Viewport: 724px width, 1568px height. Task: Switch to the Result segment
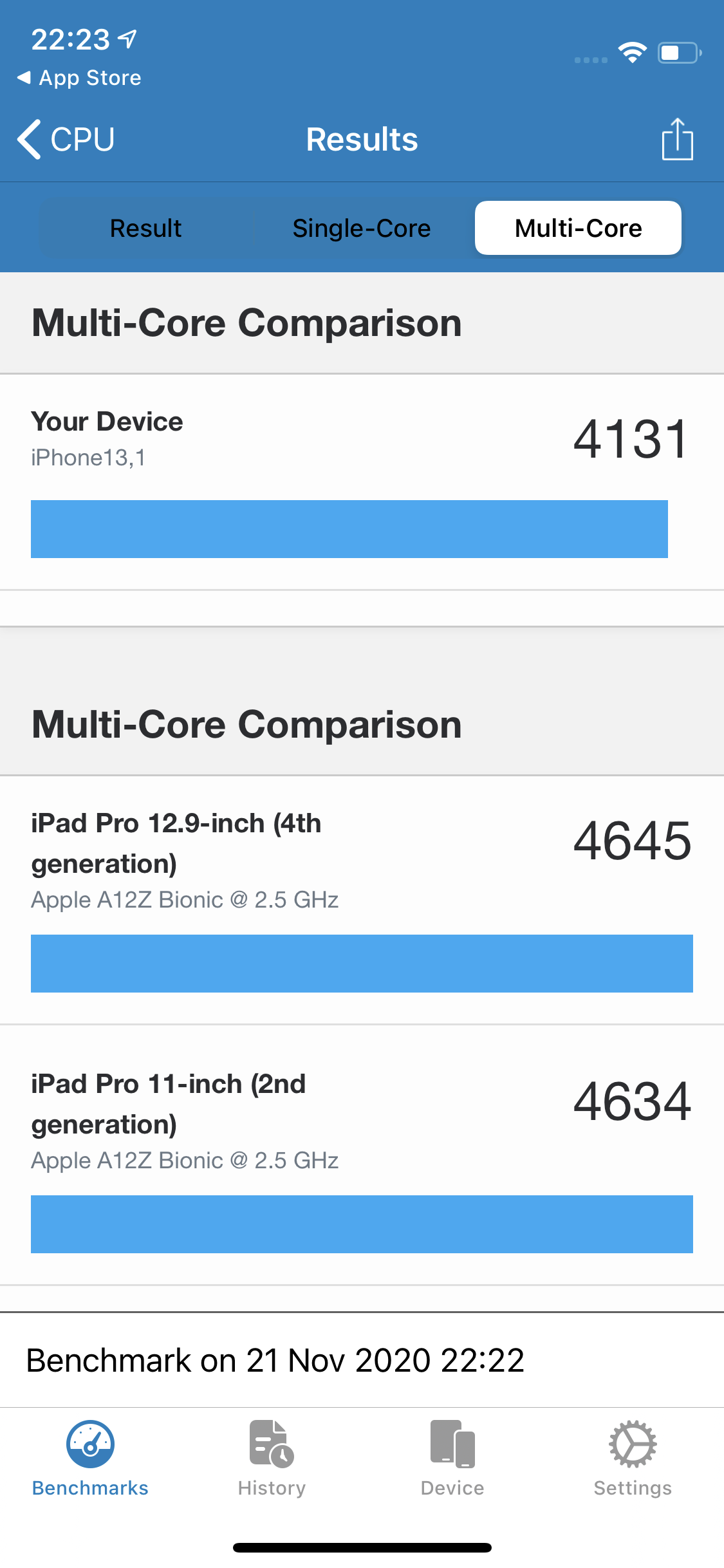click(145, 229)
